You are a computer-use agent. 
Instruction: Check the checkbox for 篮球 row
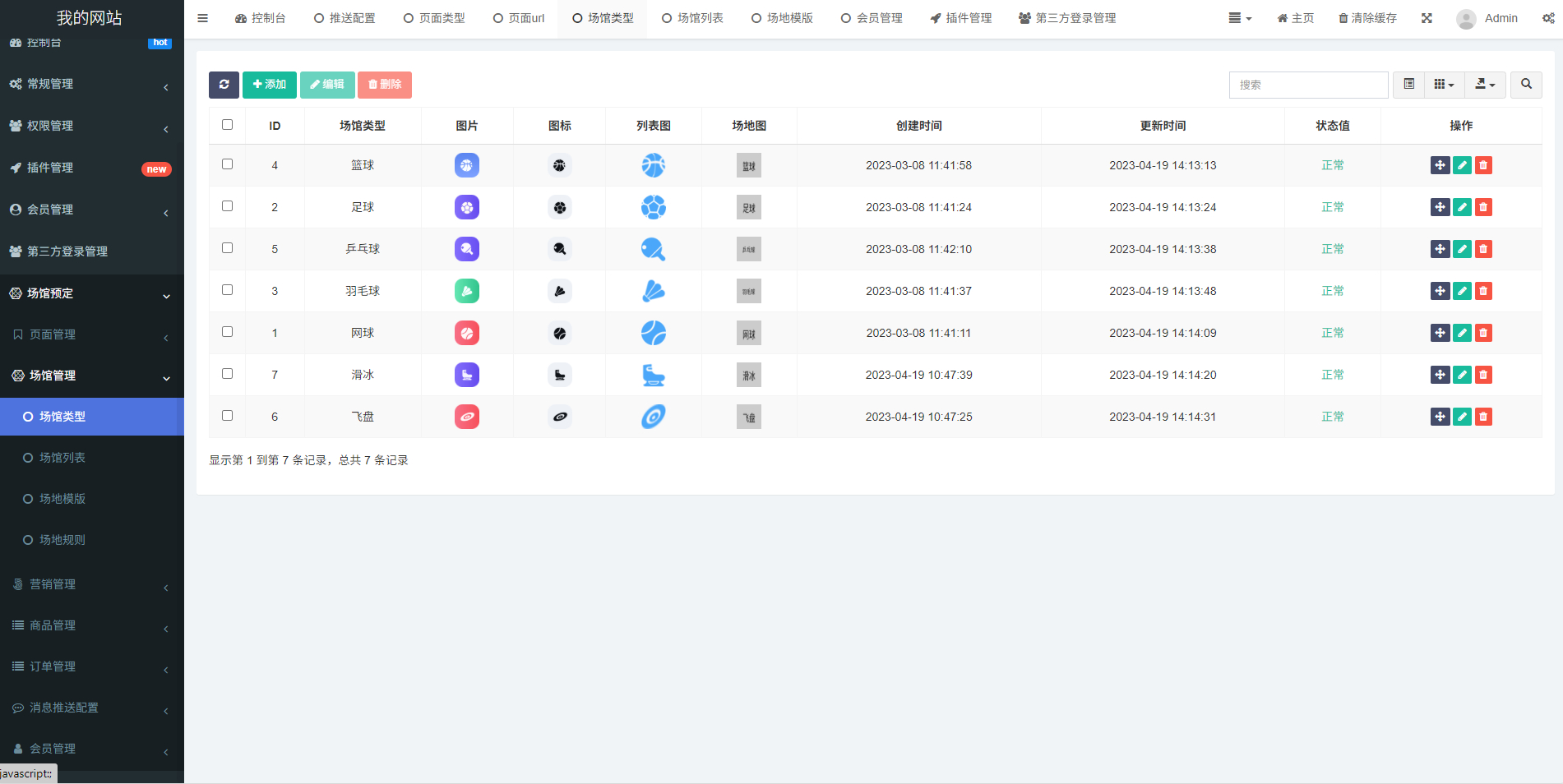pyautogui.click(x=228, y=164)
